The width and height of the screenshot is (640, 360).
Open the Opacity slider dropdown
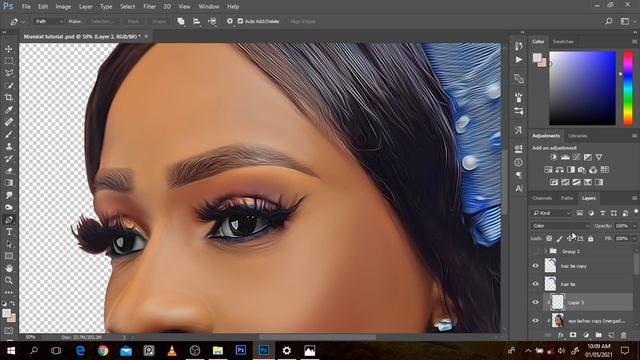pyautogui.click(x=634, y=226)
